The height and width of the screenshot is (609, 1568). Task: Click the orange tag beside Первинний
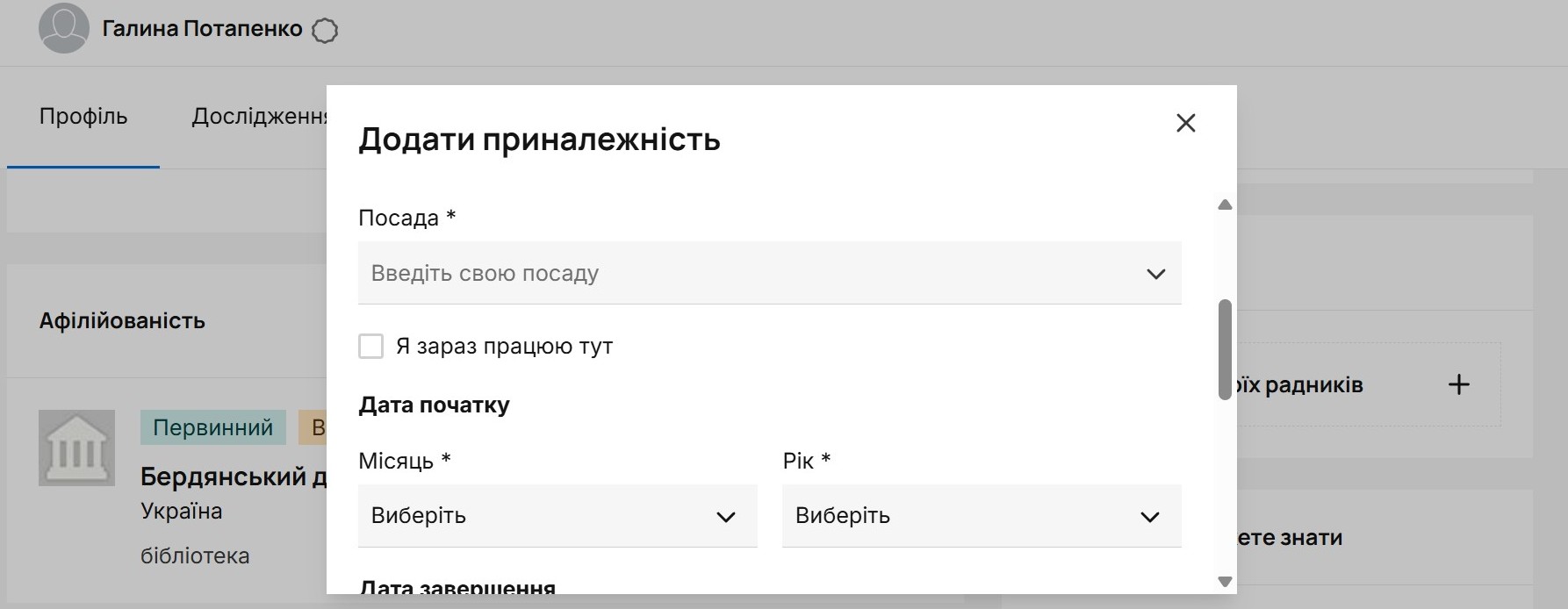[x=313, y=427]
